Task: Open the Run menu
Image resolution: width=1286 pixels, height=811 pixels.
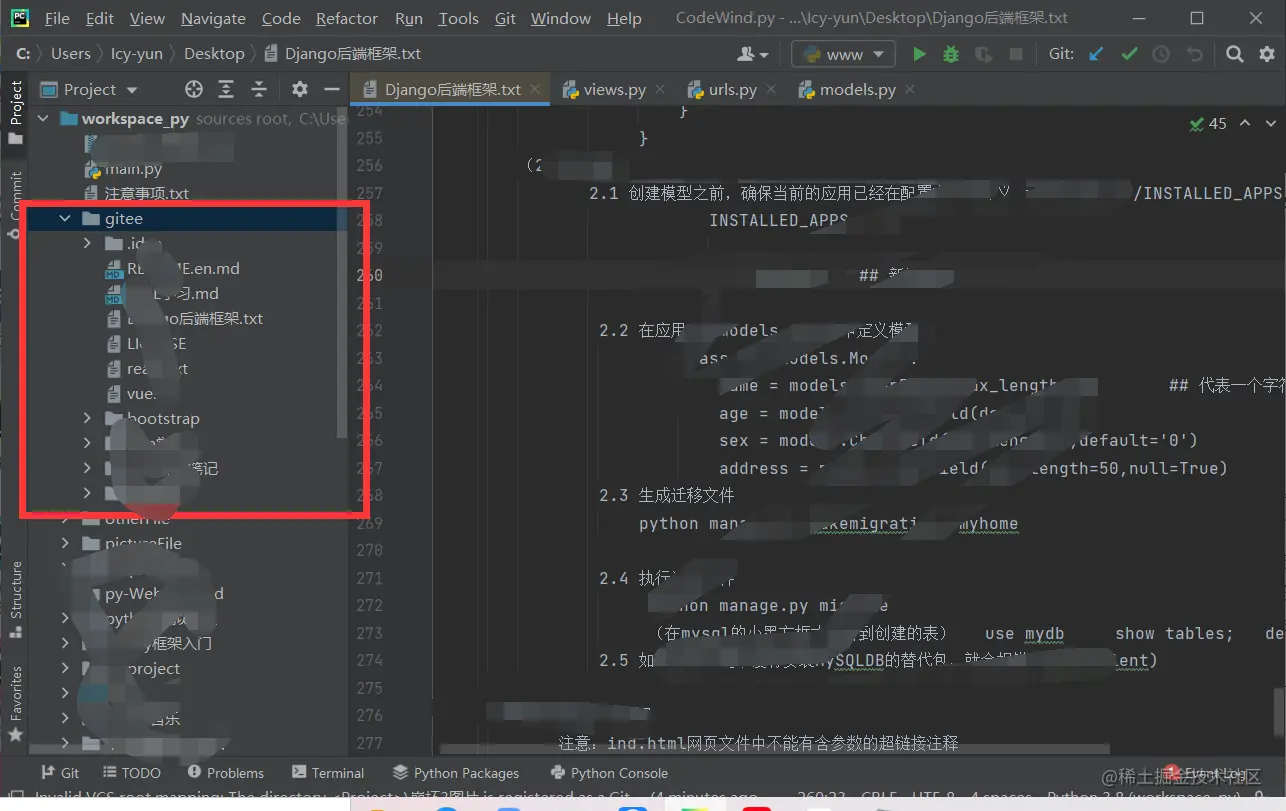Action: [409, 18]
